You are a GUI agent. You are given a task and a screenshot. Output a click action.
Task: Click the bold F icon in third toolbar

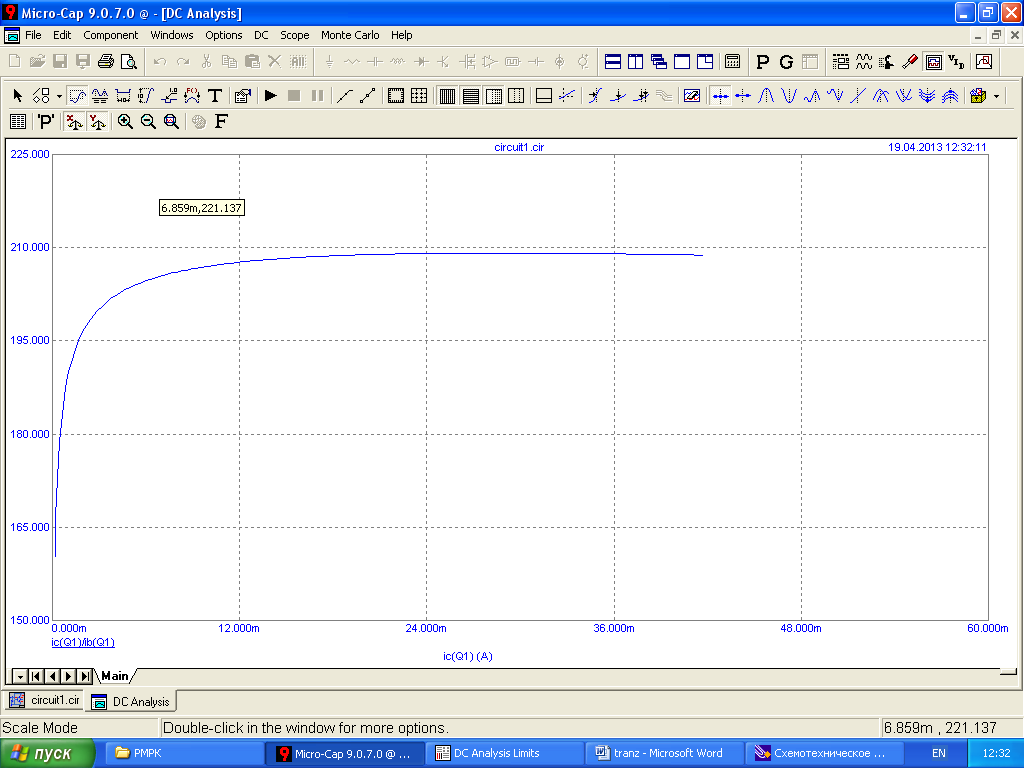click(x=221, y=121)
